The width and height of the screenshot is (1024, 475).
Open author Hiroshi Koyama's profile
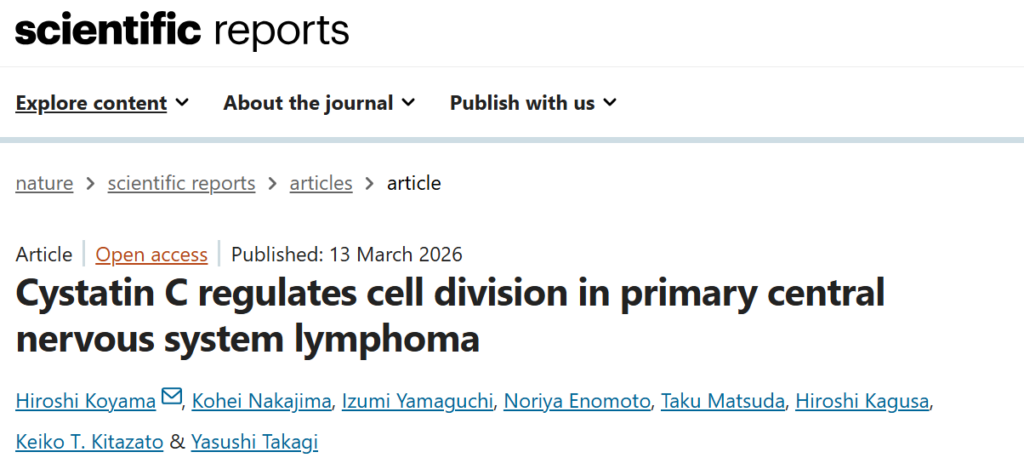pos(86,401)
